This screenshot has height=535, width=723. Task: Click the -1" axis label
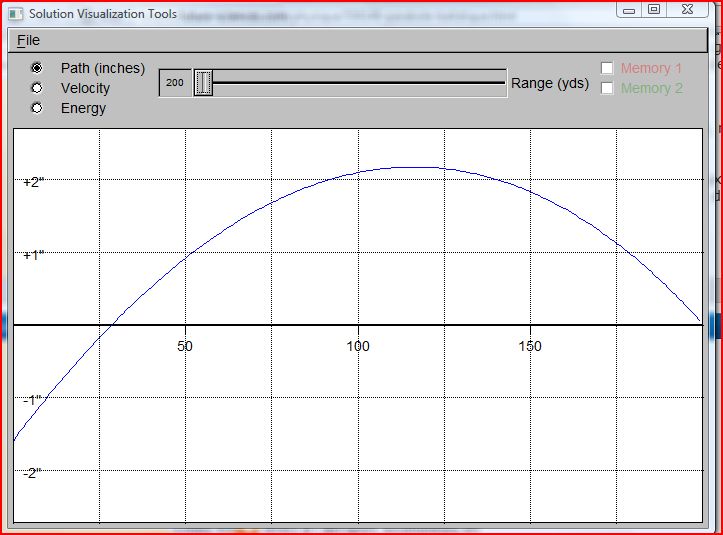[x=32, y=400]
